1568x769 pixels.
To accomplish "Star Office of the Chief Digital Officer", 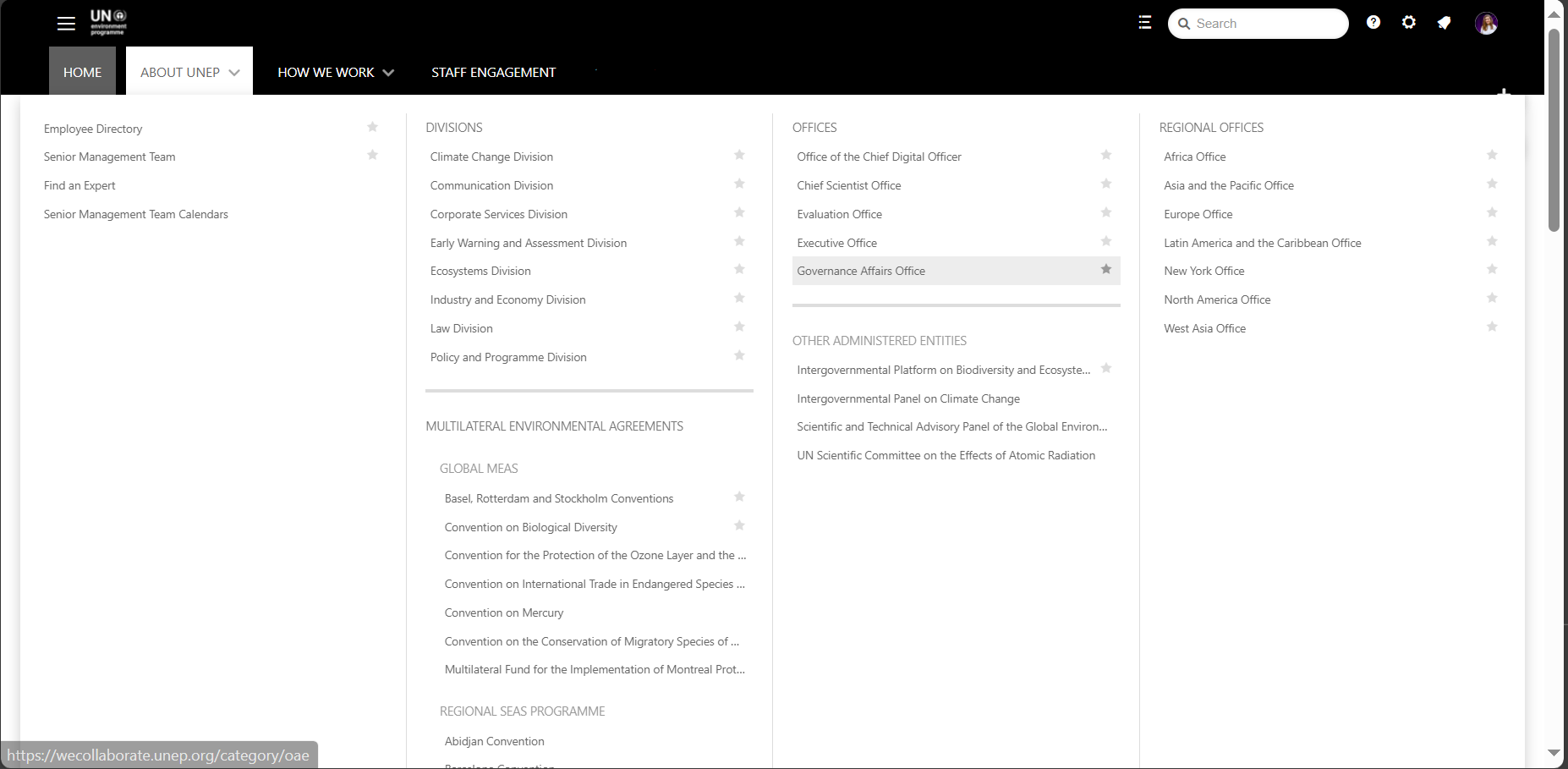I will click(1106, 155).
